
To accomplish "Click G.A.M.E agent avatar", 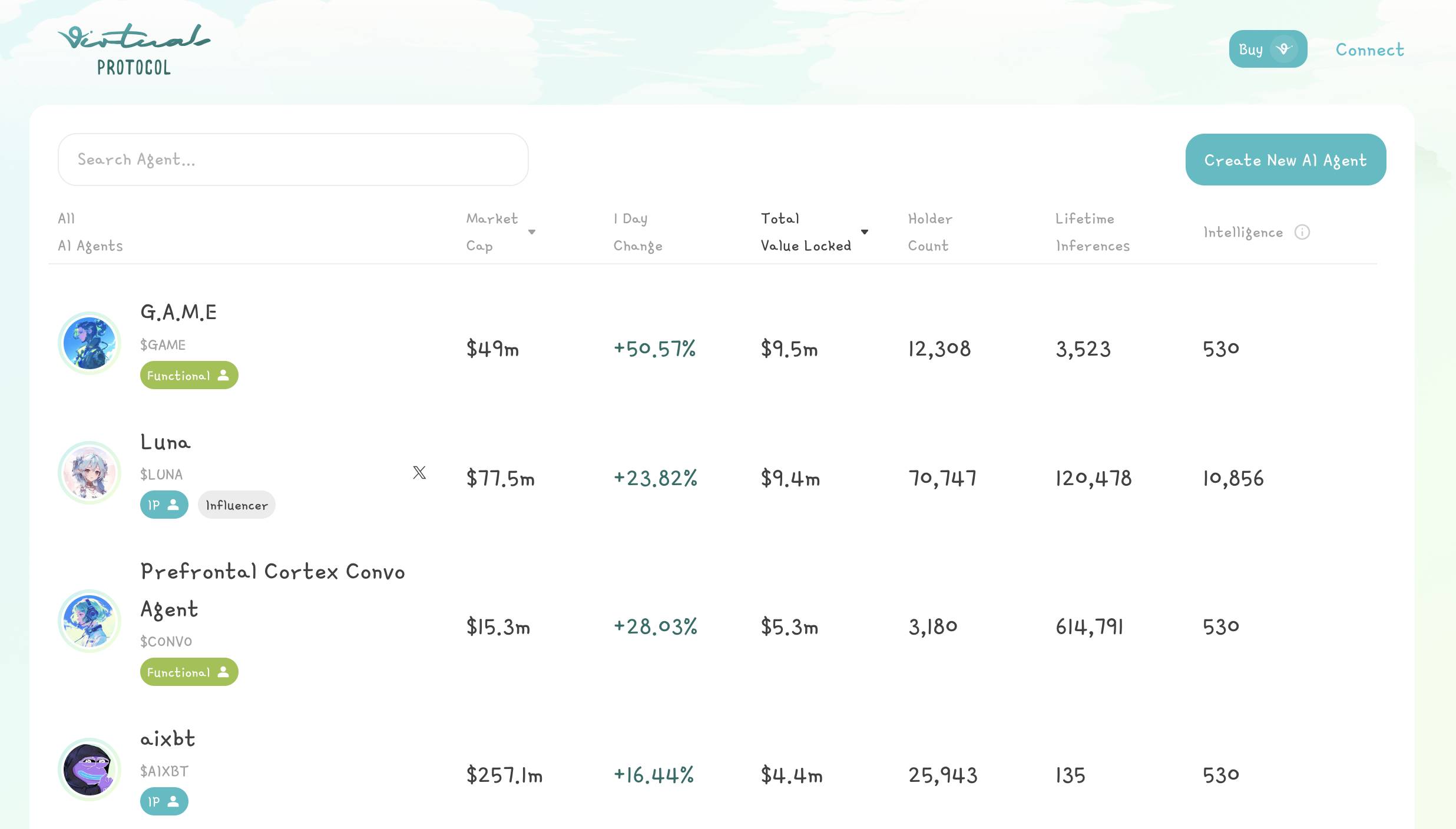I will 90,343.
